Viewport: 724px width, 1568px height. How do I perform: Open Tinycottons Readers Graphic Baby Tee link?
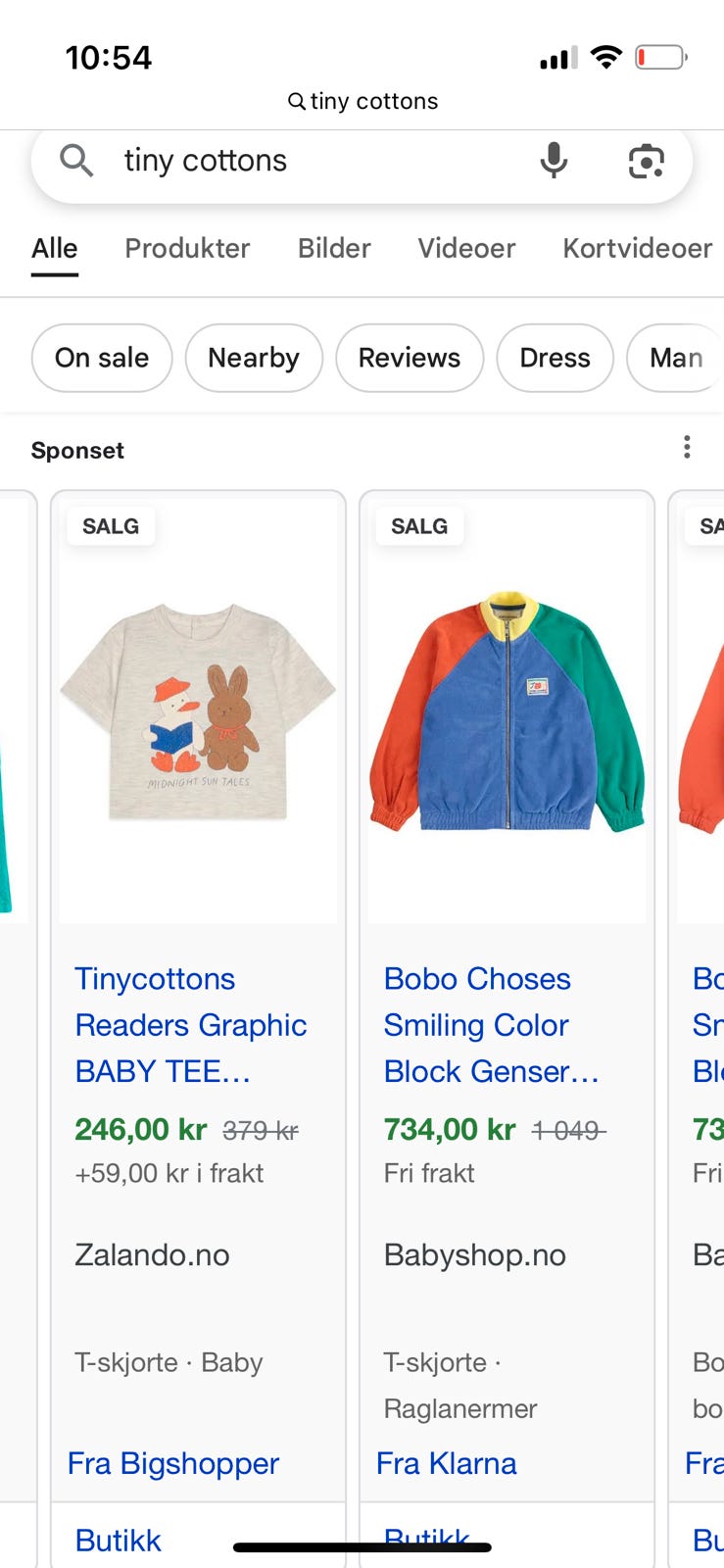(191, 1025)
